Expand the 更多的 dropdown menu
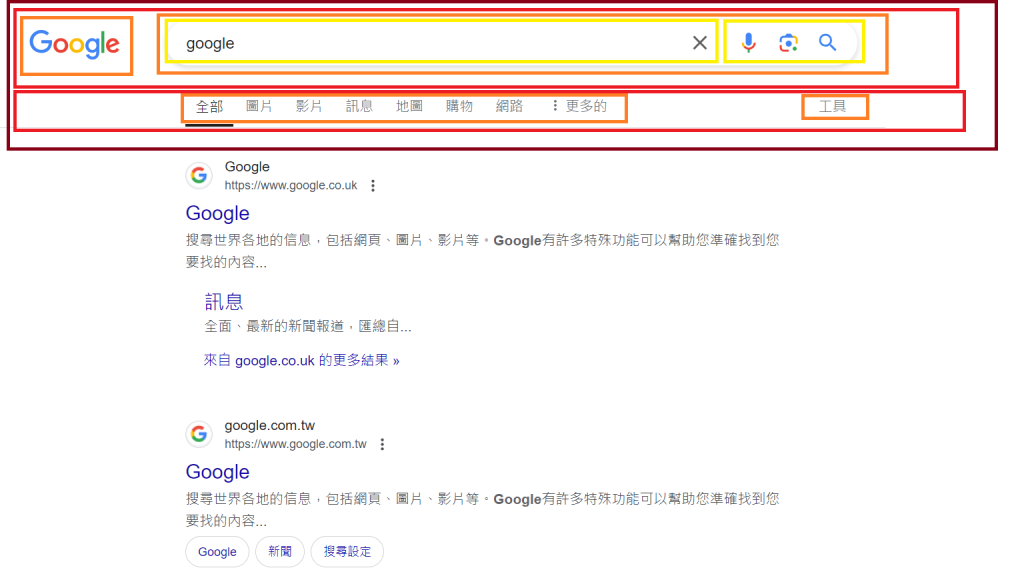The image size is (1024, 580). click(x=580, y=106)
